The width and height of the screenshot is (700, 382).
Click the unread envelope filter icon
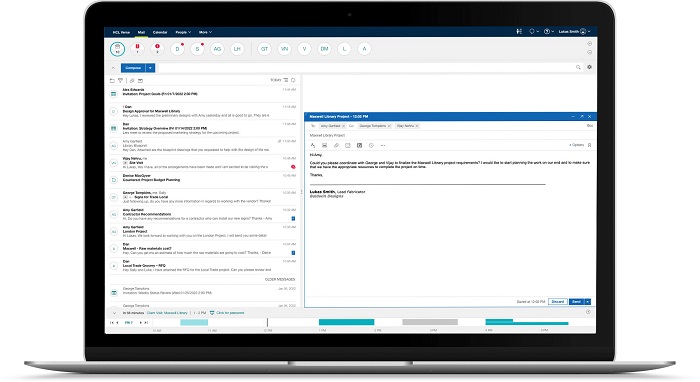pos(140,81)
